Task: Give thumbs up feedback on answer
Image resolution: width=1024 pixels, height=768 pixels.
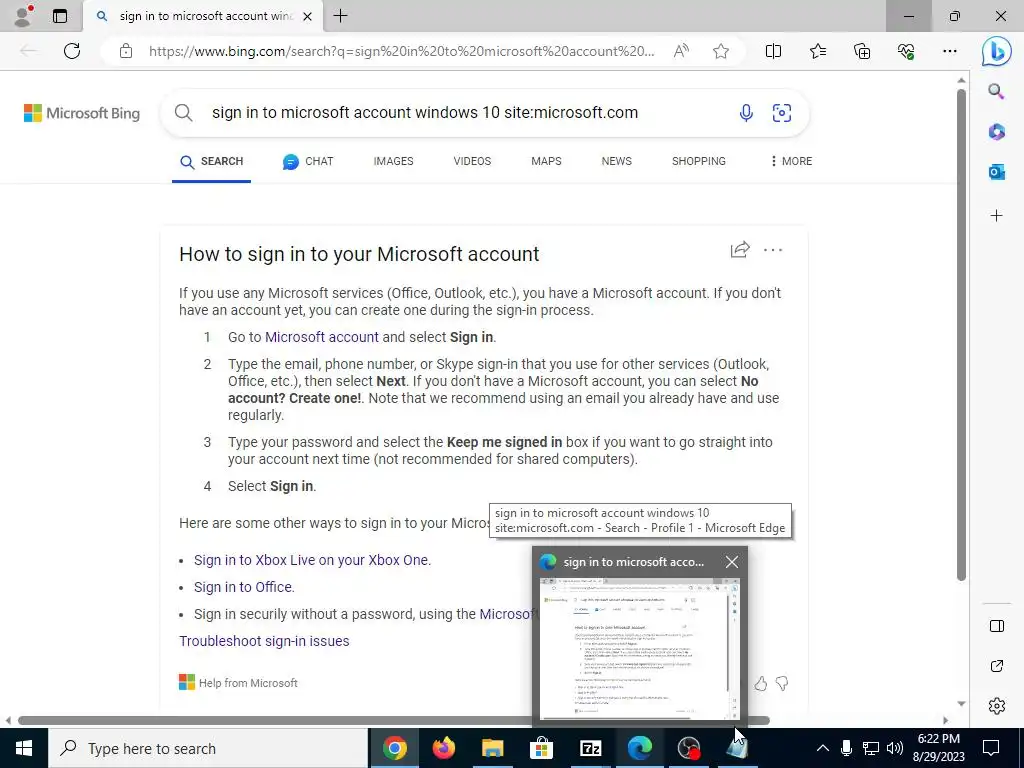Action: [x=760, y=684]
